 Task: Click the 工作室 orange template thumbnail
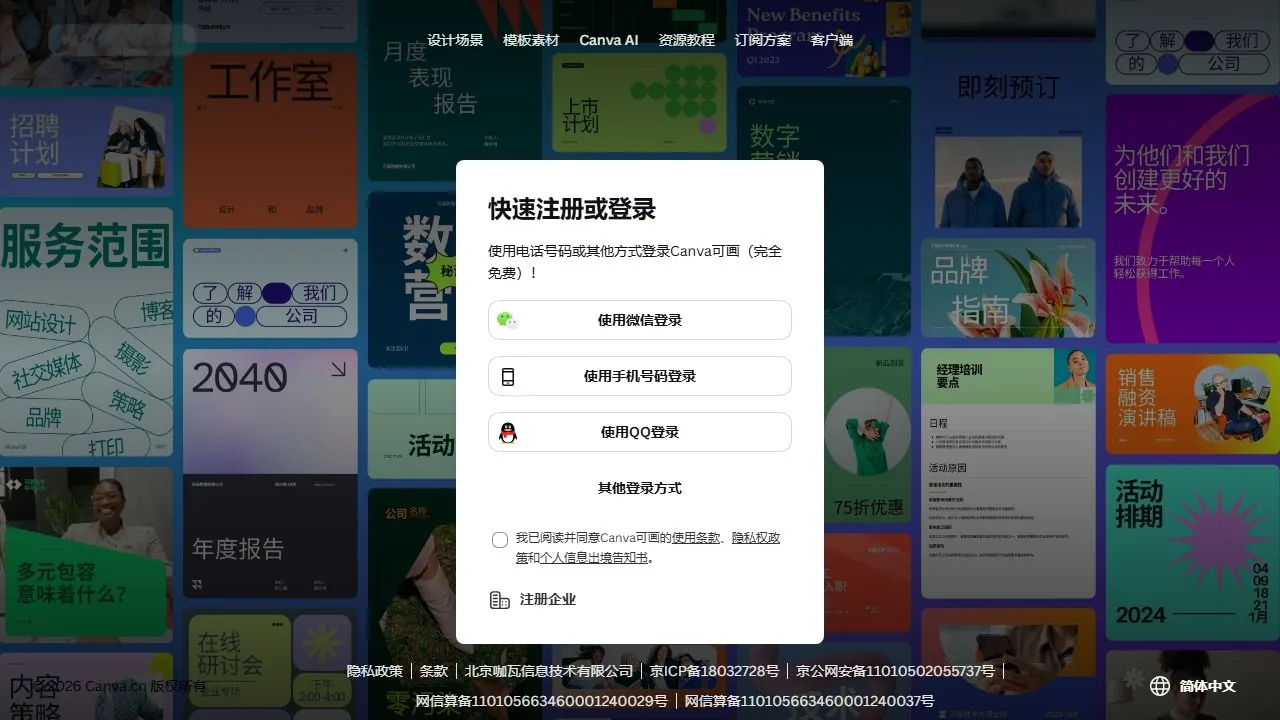pyautogui.click(x=270, y=140)
